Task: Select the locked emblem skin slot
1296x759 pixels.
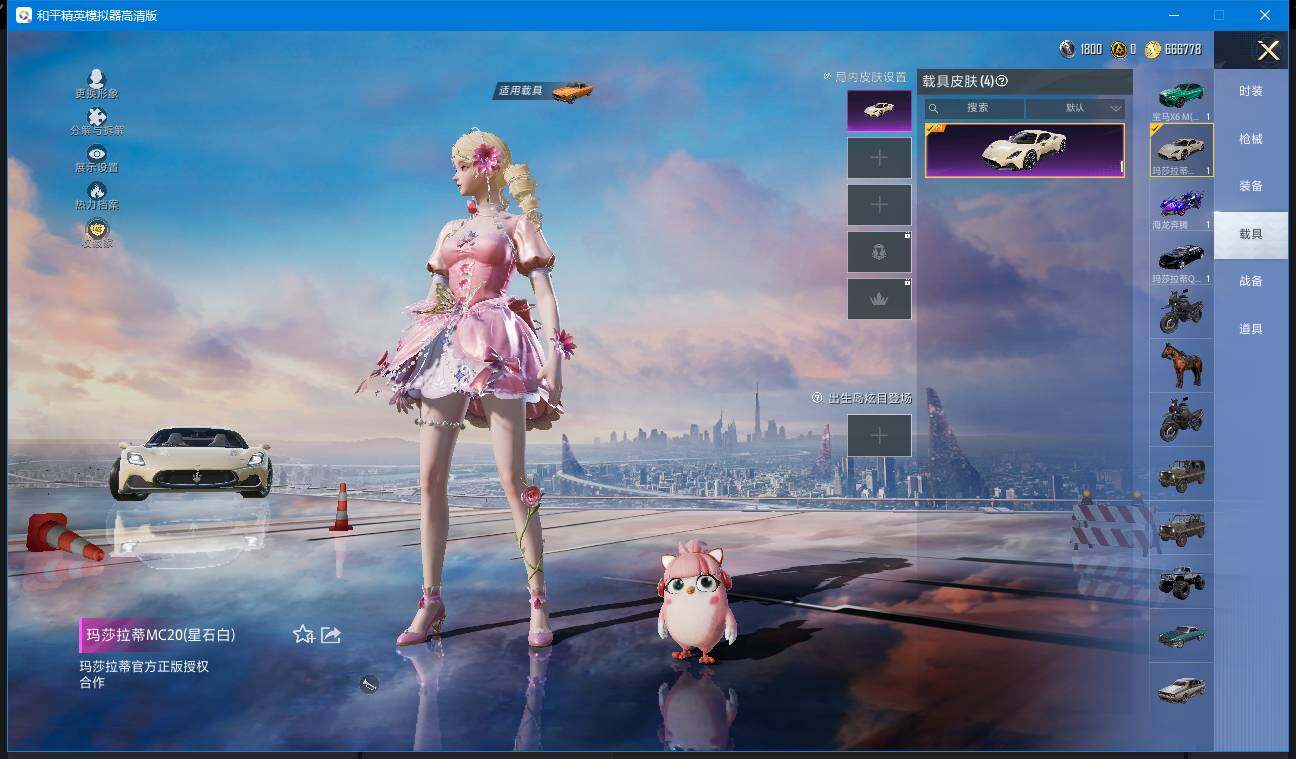Action: click(879, 252)
